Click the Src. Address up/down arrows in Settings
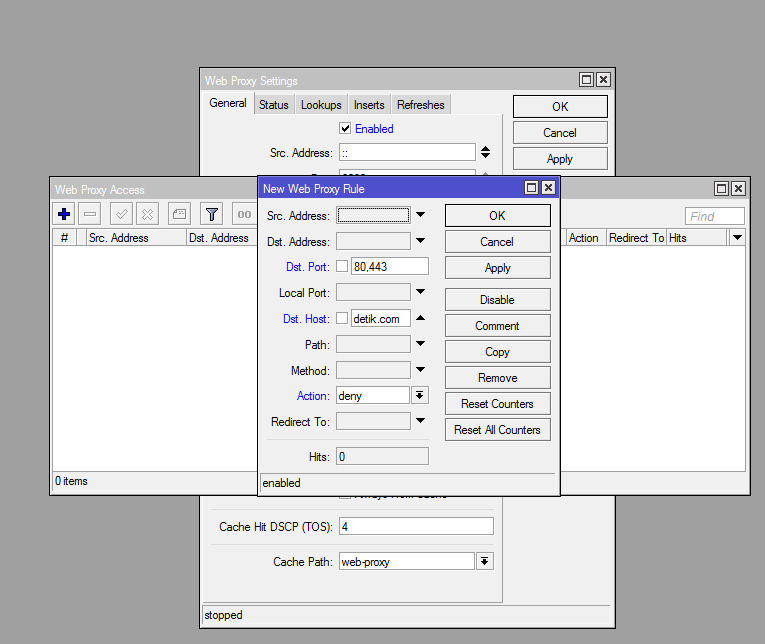This screenshot has width=765, height=644. (x=485, y=152)
